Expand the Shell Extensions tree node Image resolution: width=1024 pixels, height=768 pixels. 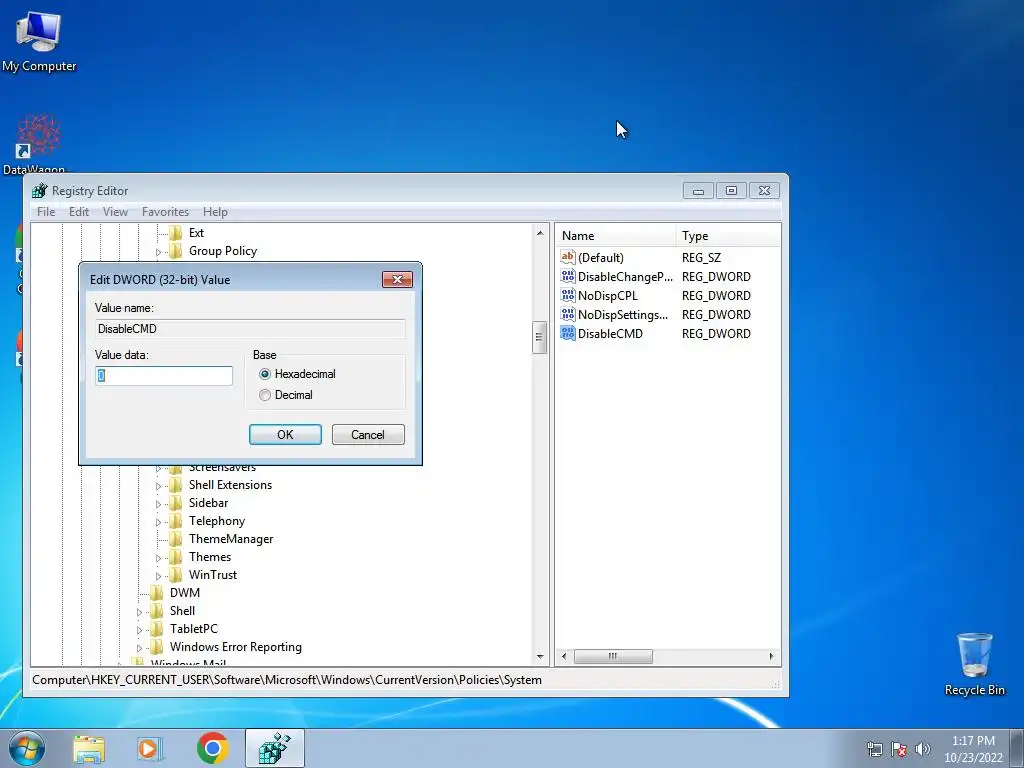point(158,485)
